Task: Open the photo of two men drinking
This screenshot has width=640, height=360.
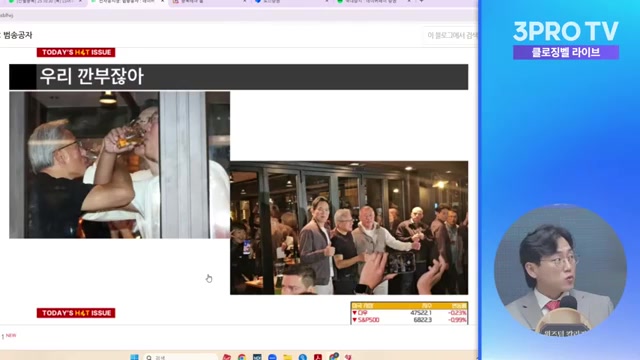Action: pos(120,165)
